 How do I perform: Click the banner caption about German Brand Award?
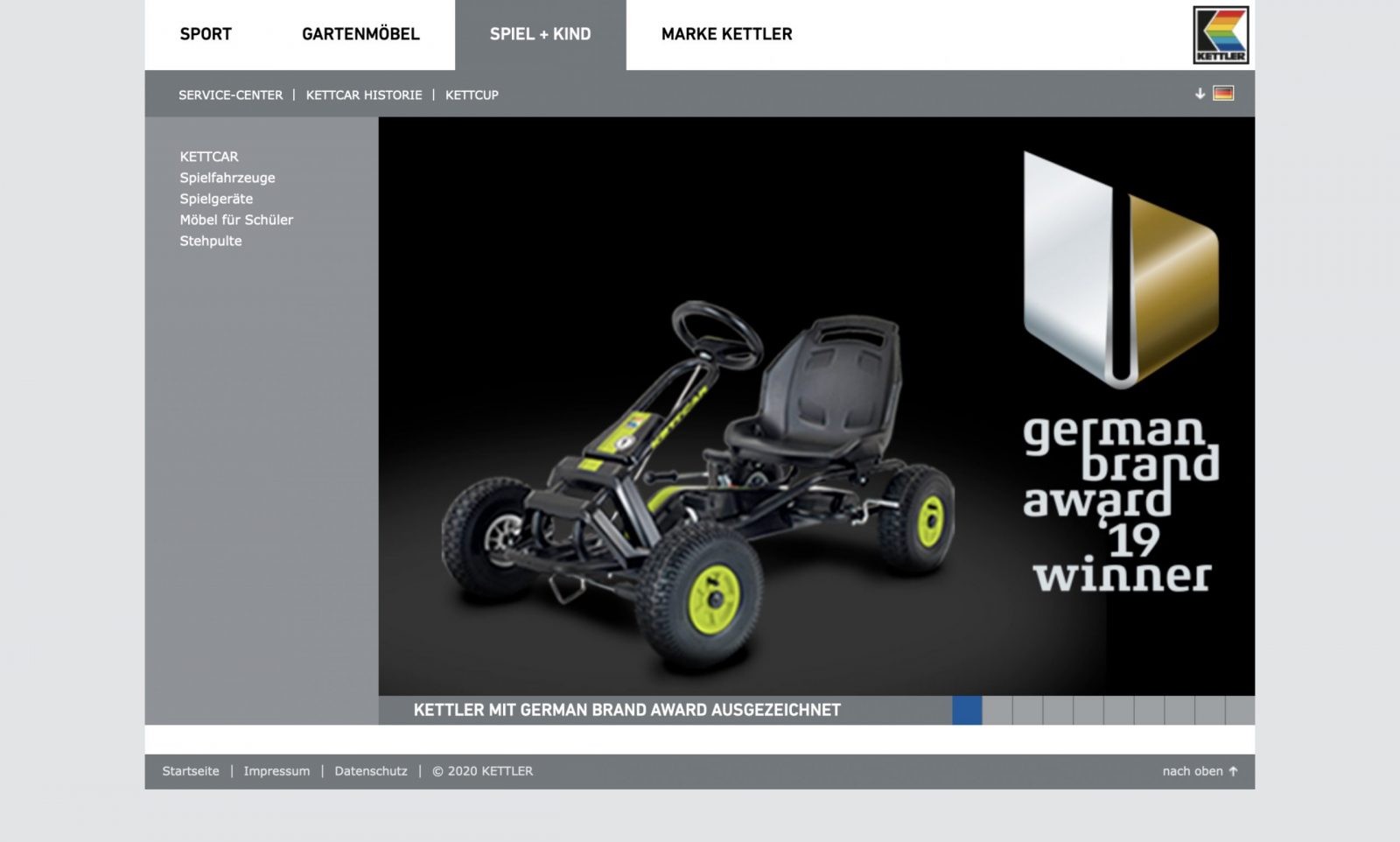626,710
